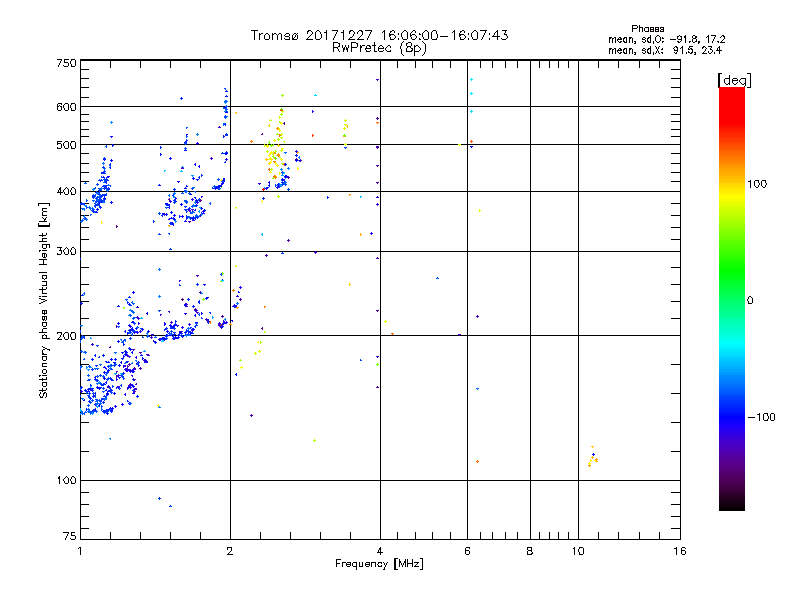This screenshot has width=800, height=600.
Task: Click the x-axis tick label '16'
Action: click(x=680, y=551)
